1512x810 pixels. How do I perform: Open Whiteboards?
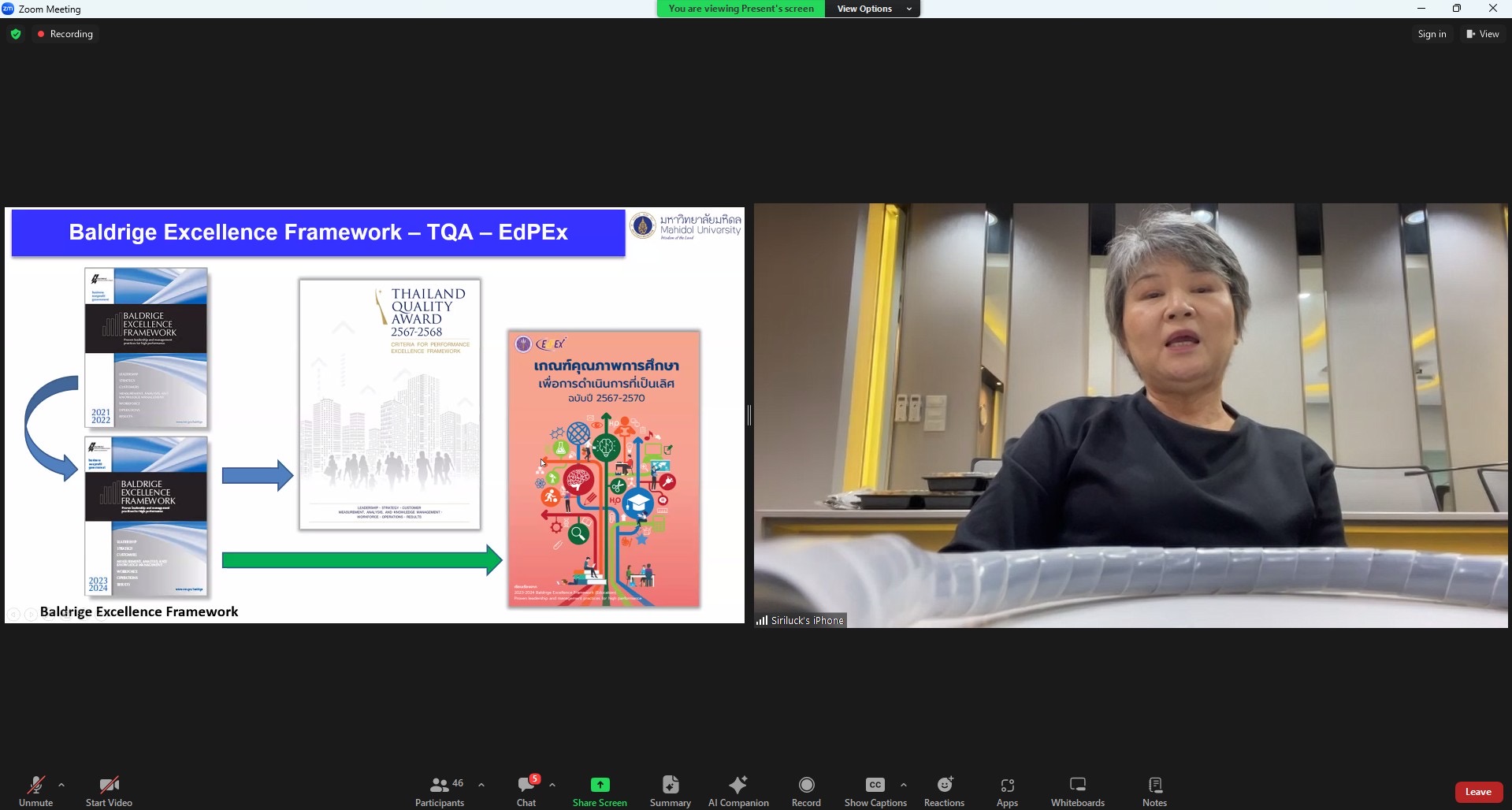[x=1077, y=790]
